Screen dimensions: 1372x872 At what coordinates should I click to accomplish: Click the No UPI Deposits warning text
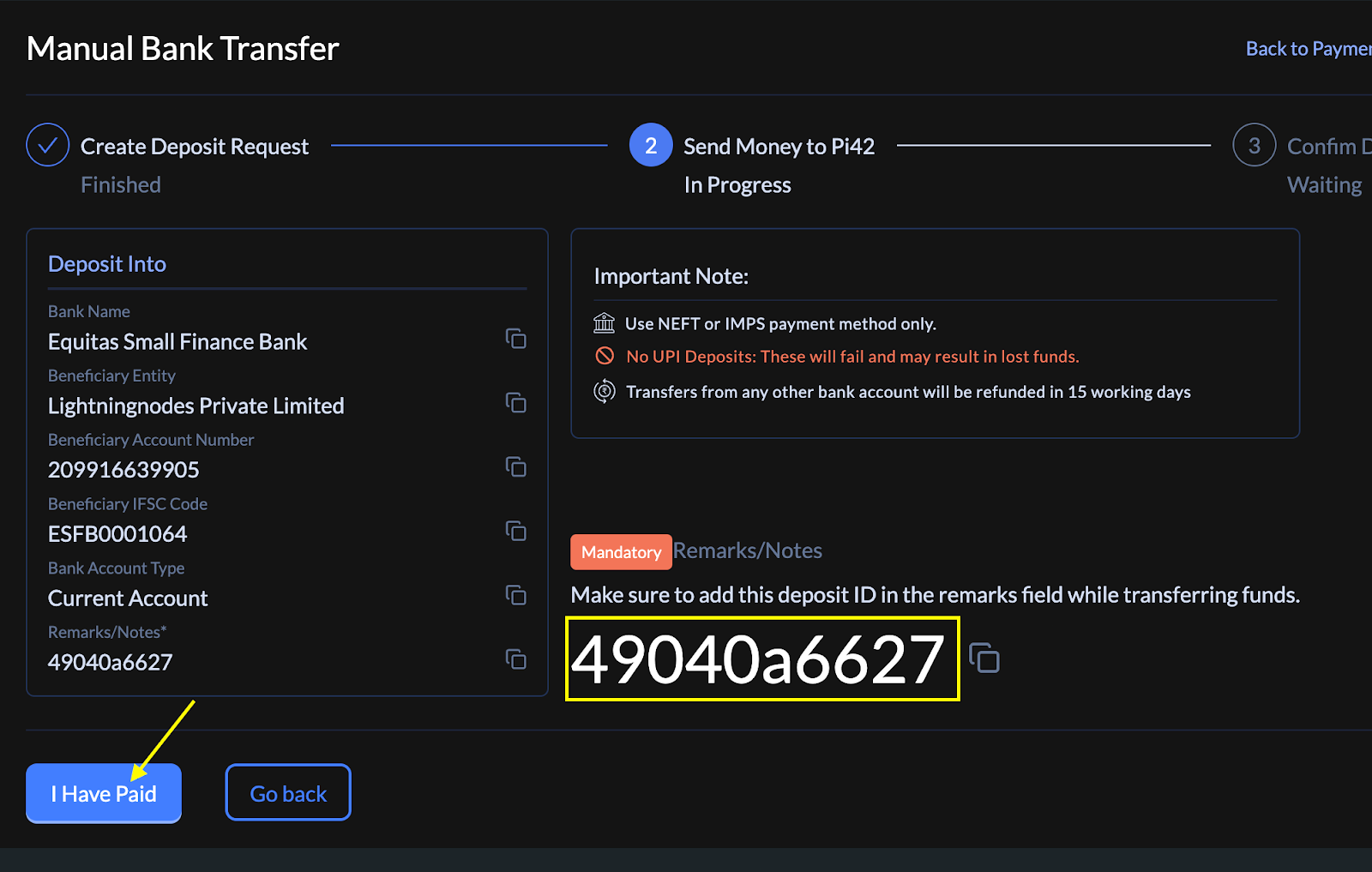[x=853, y=357]
